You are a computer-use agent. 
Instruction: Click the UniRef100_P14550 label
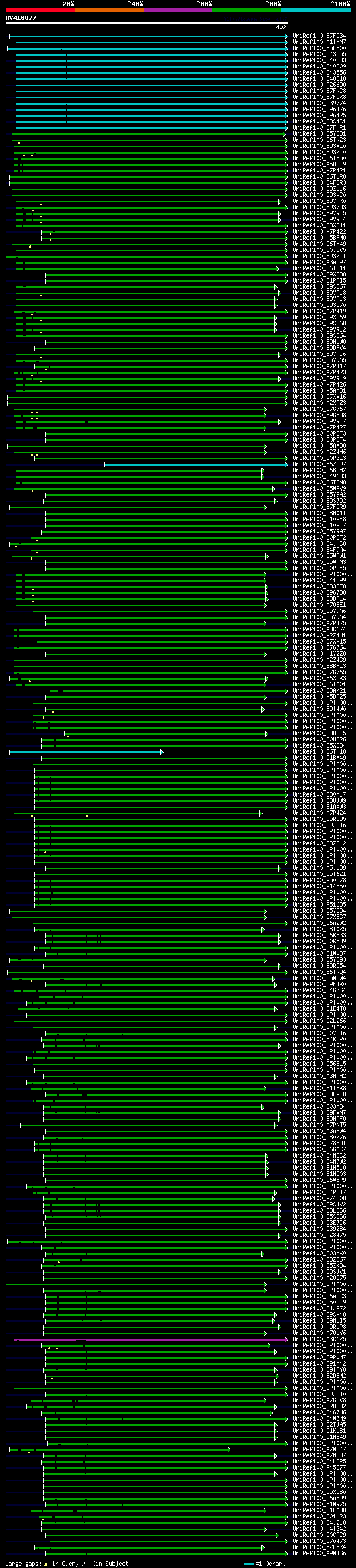(319, 886)
